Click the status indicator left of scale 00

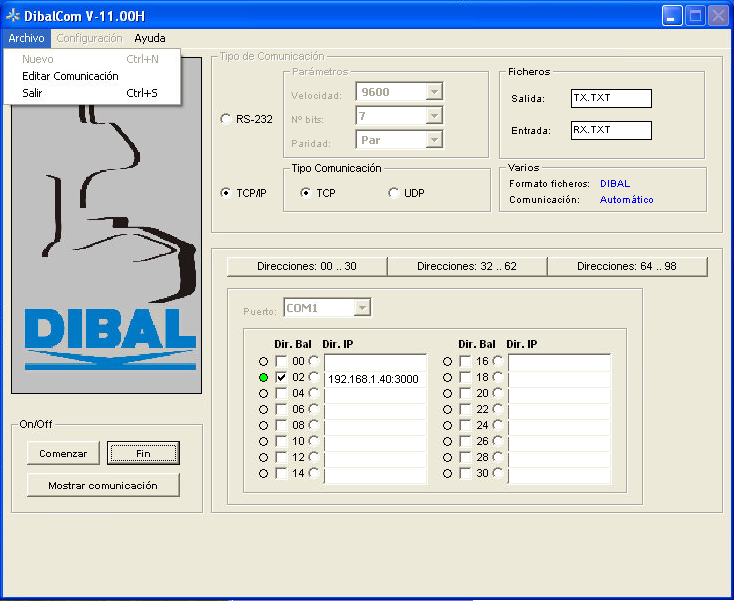264,361
